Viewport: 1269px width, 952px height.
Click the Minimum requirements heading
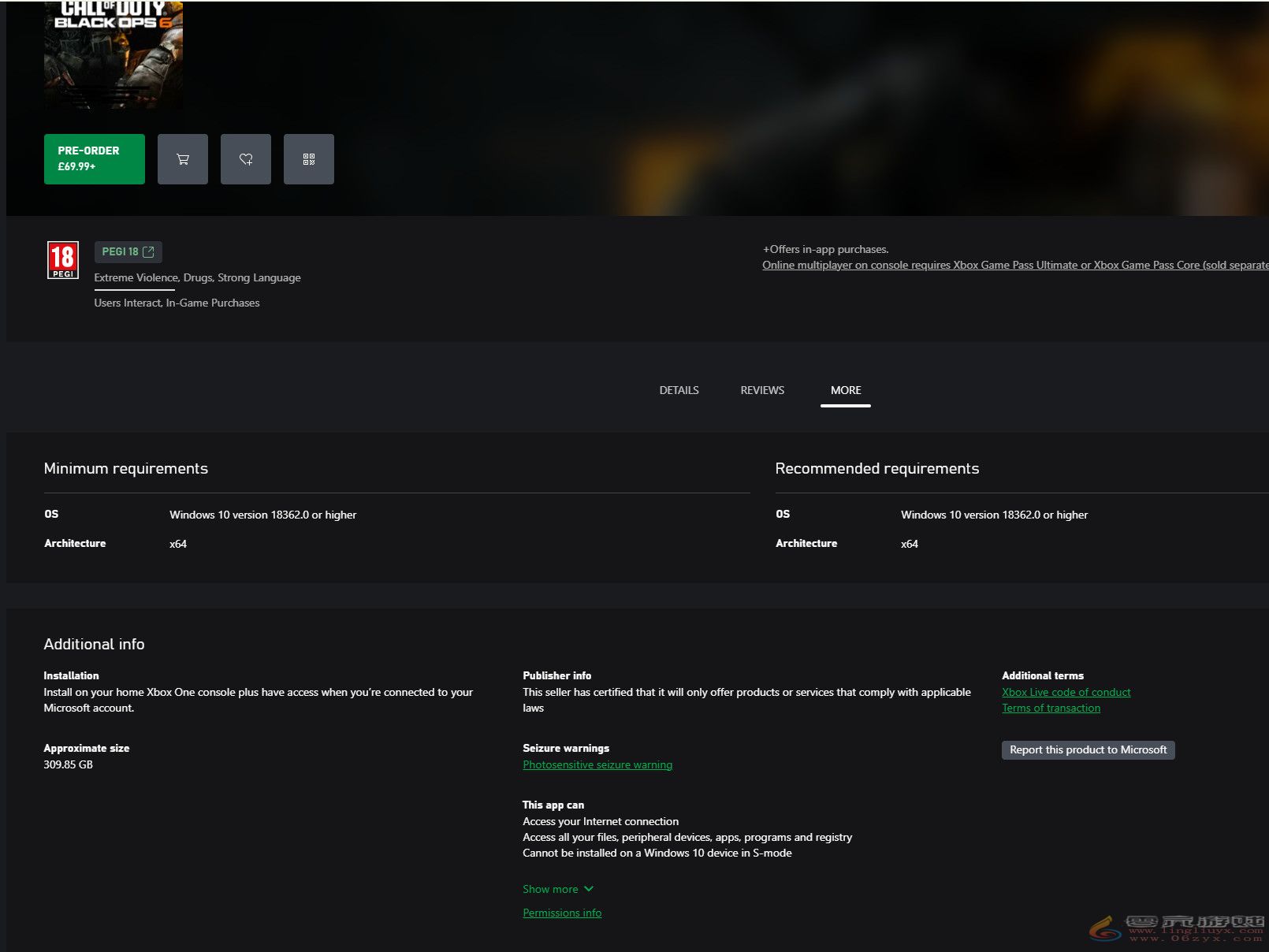tap(125, 468)
